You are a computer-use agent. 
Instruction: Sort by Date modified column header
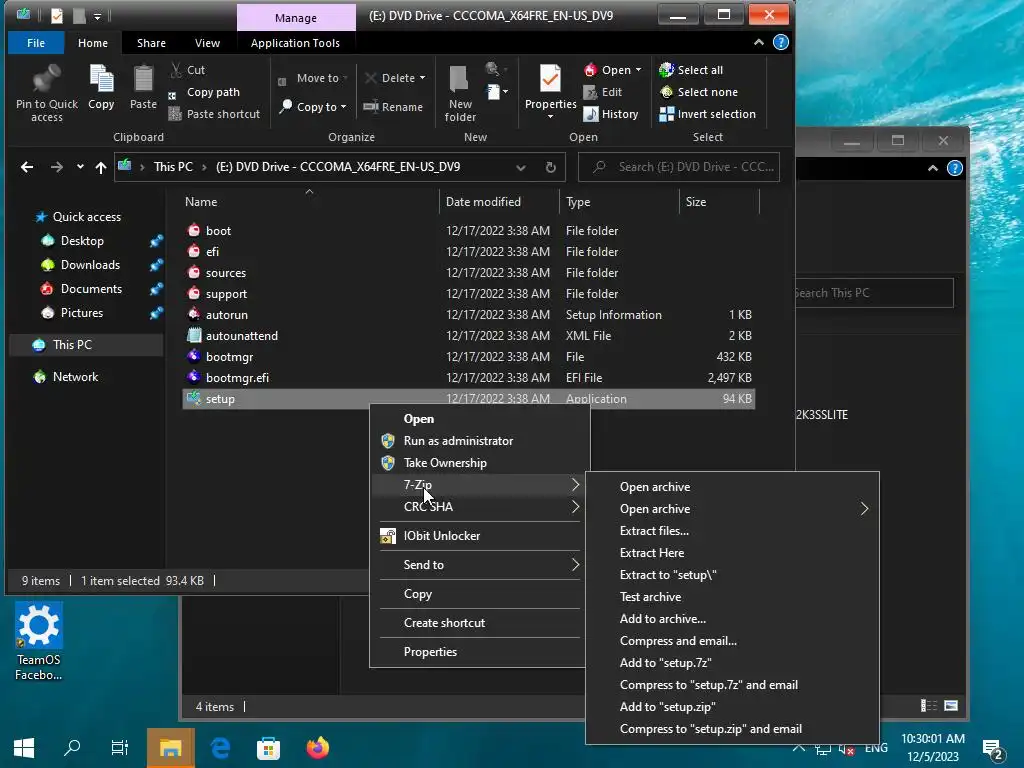499,202
